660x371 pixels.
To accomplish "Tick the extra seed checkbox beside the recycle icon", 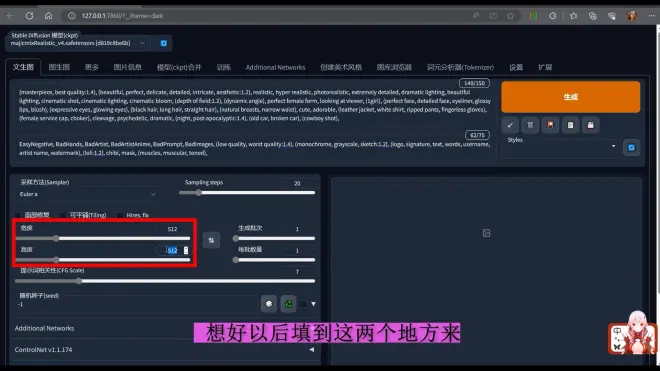I will pyautogui.click(x=303, y=304).
